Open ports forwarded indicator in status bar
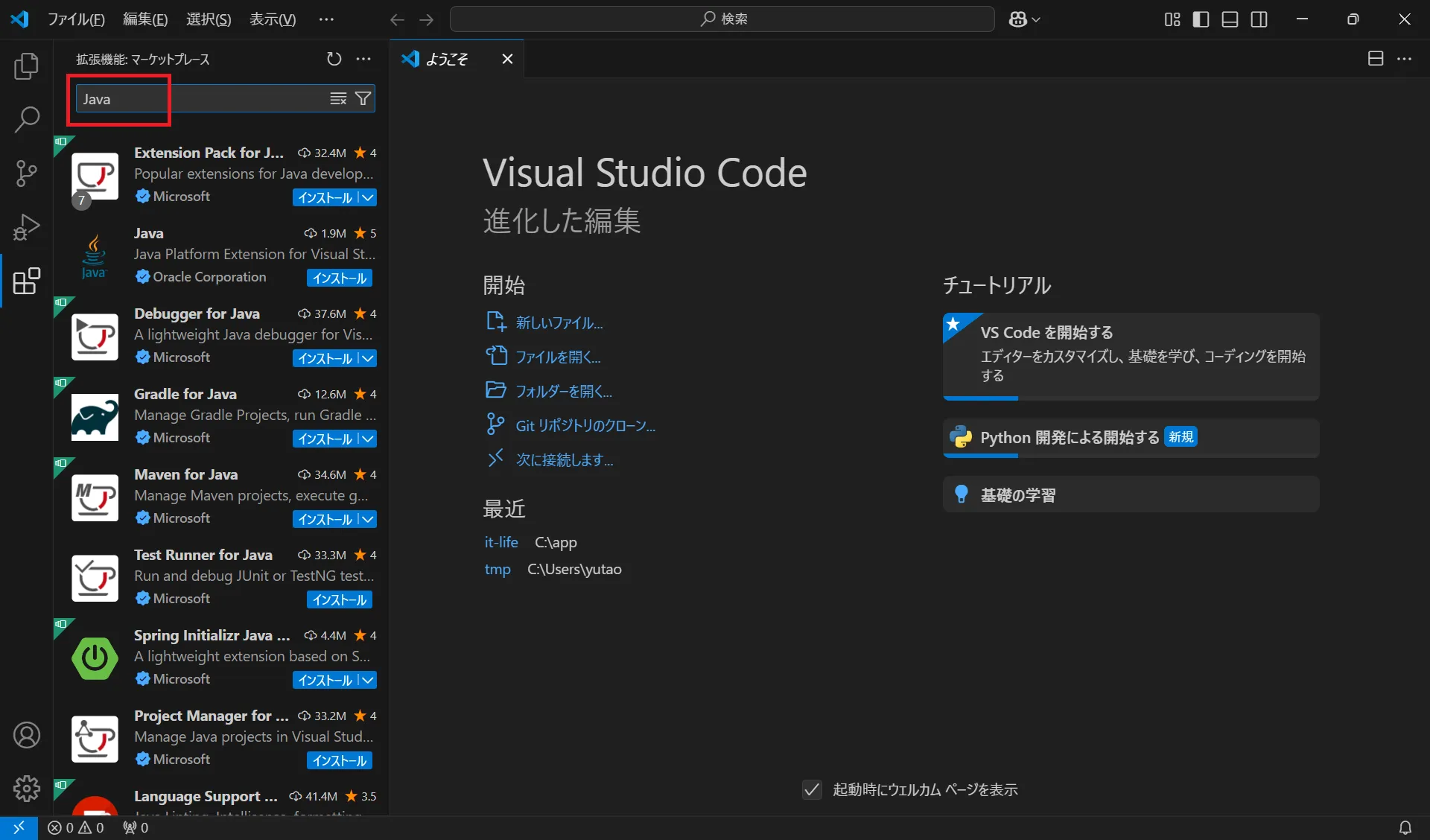Viewport: 1430px width, 840px height. pyautogui.click(x=136, y=827)
